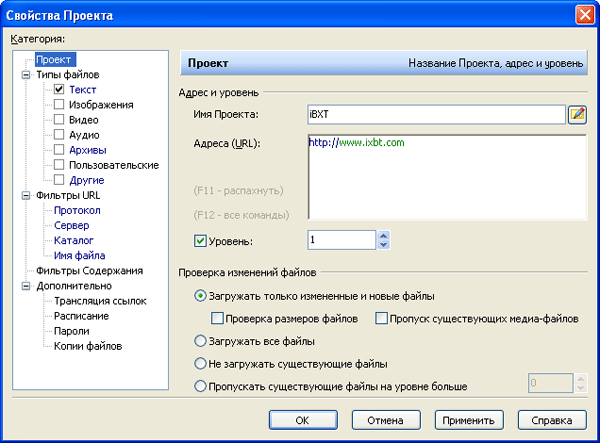Enable the Другие file type checkbox
Viewport: 600px width, 443px height.
tap(59, 179)
